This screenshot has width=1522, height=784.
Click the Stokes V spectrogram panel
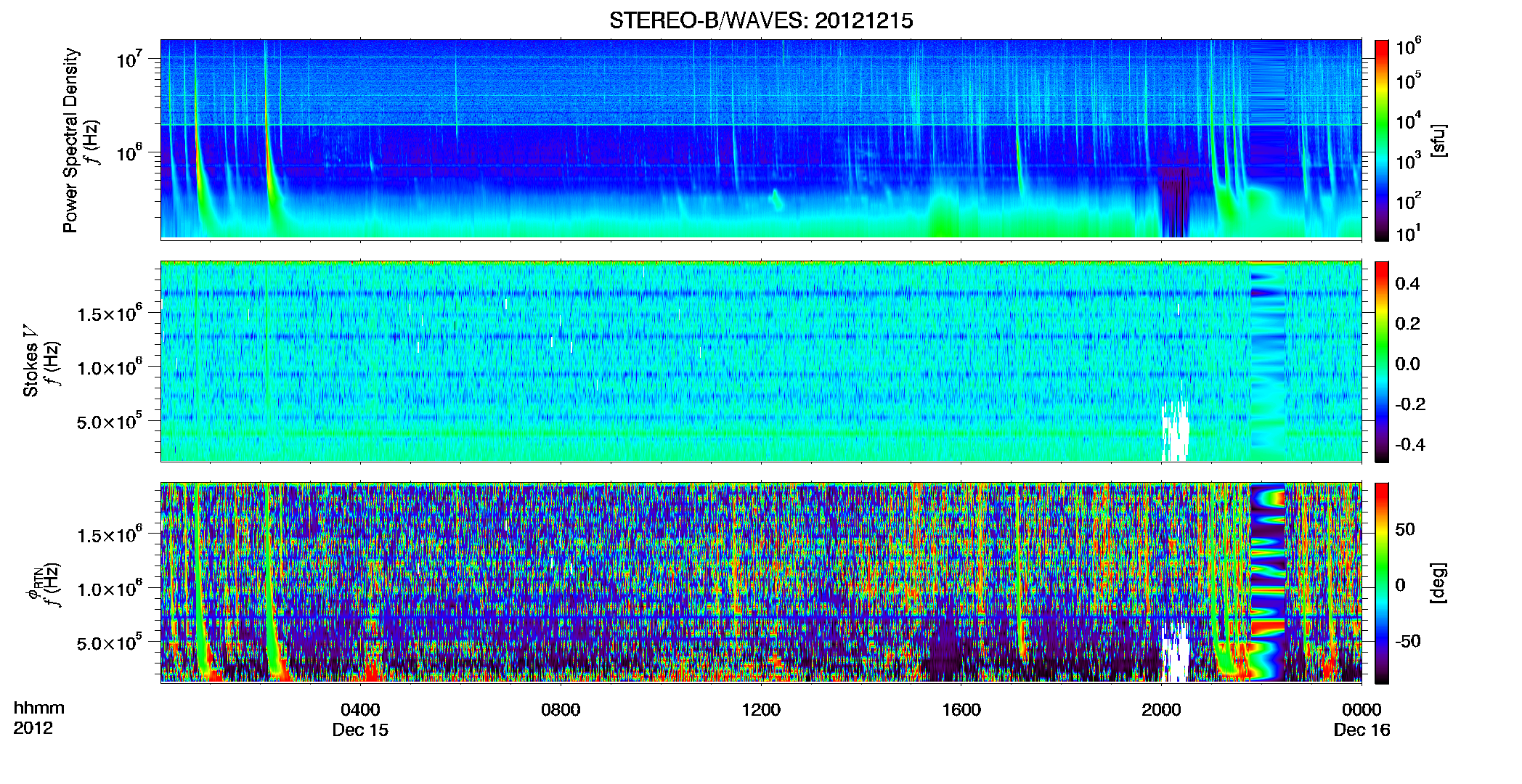[761, 361]
